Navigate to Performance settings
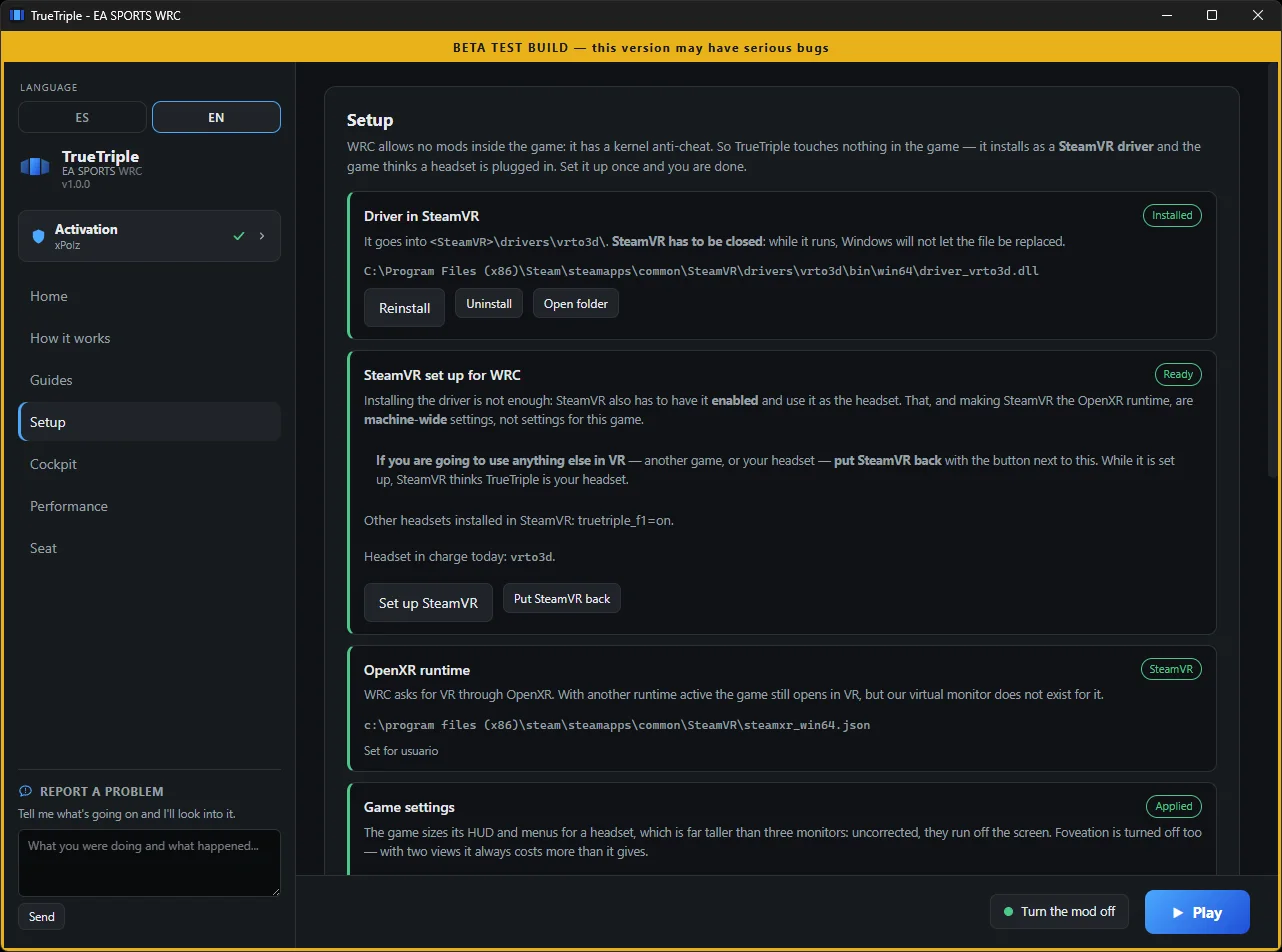This screenshot has width=1282, height=952. pyautogui.click(x=149, y=506)
